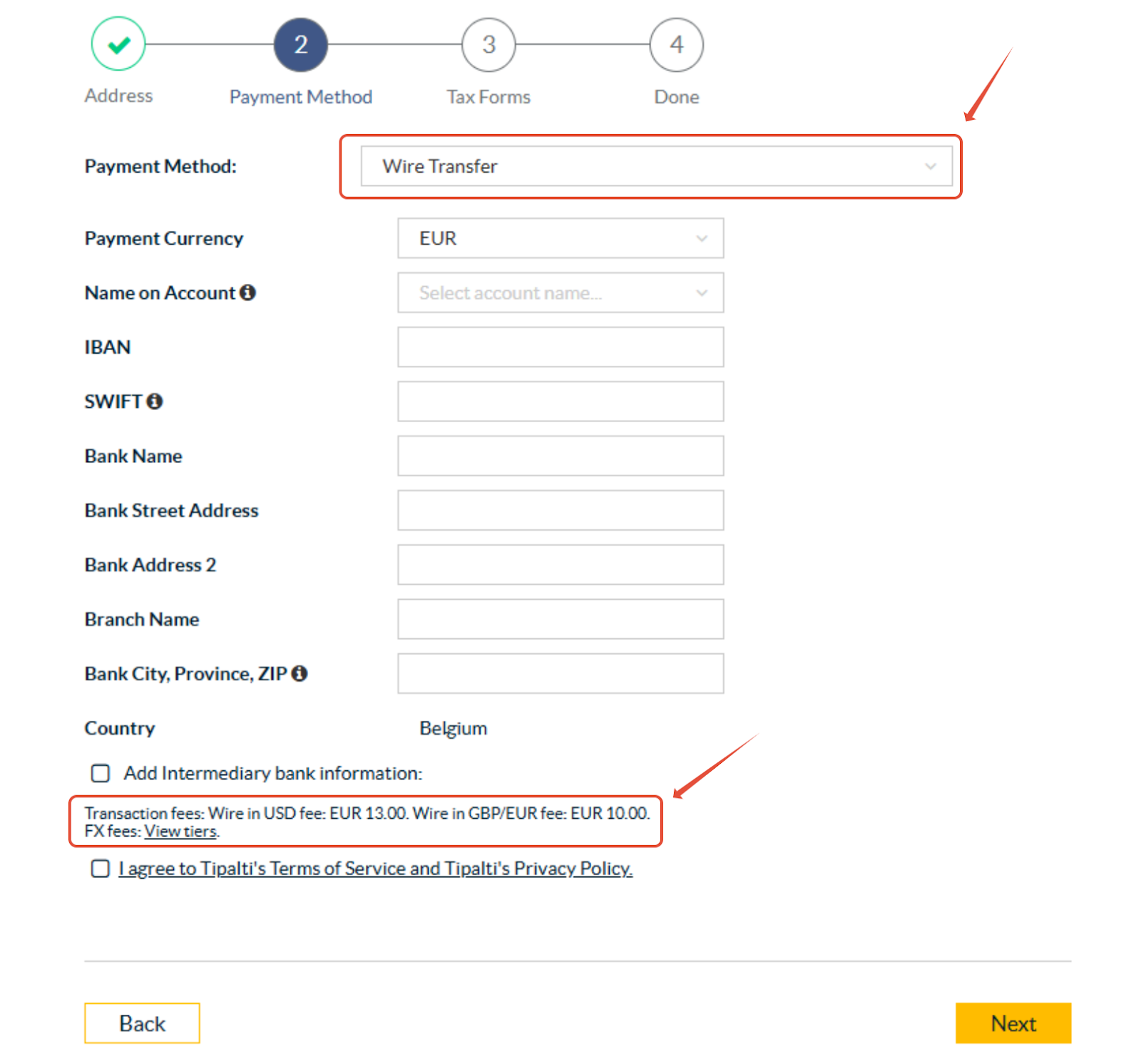Click step 4 Done circle
Image resolution: width=1141 pixels, height=1064 pixels.
point(676,44)
